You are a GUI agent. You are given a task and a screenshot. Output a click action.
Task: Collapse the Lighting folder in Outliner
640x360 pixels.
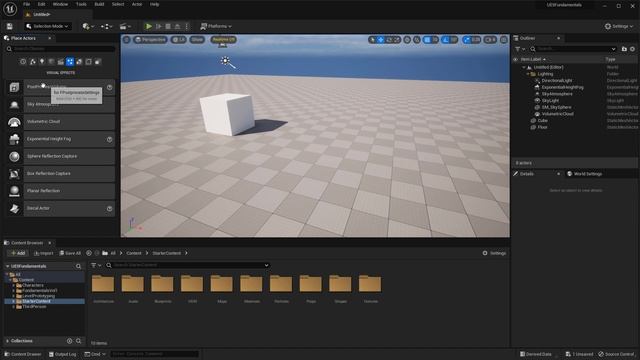tap(528, 74)
